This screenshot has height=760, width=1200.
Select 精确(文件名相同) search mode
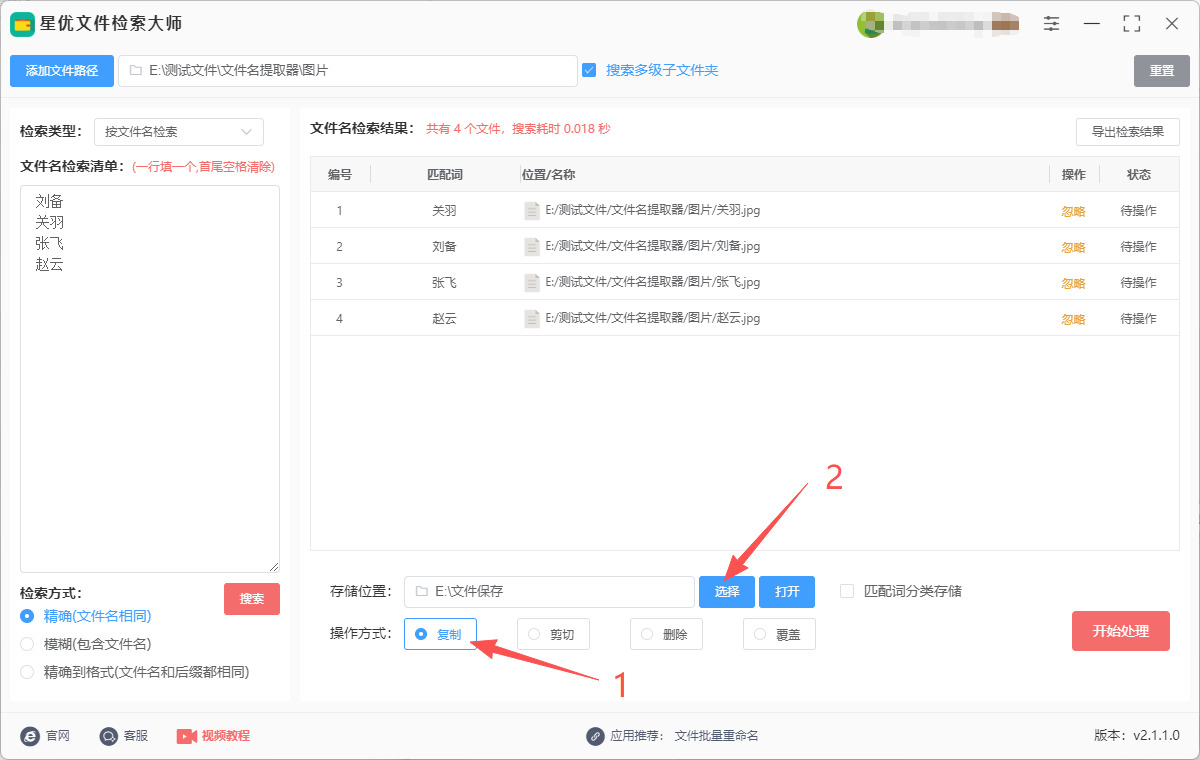tap(27, 616)
